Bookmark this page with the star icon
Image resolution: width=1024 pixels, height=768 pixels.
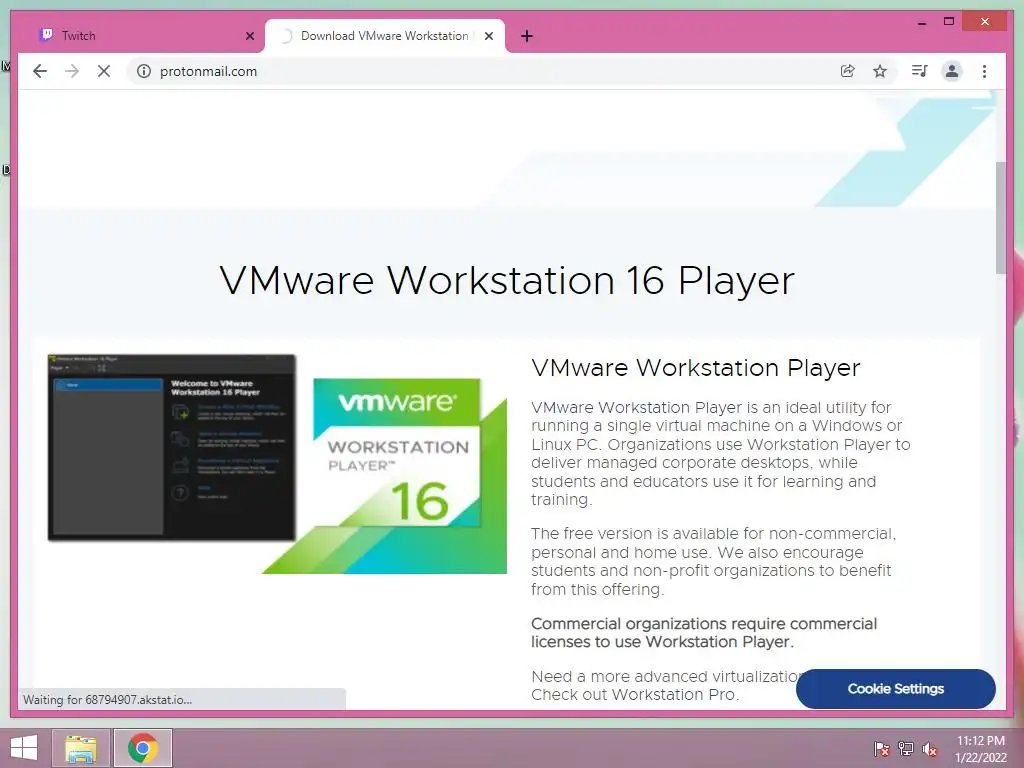(880, 71)
